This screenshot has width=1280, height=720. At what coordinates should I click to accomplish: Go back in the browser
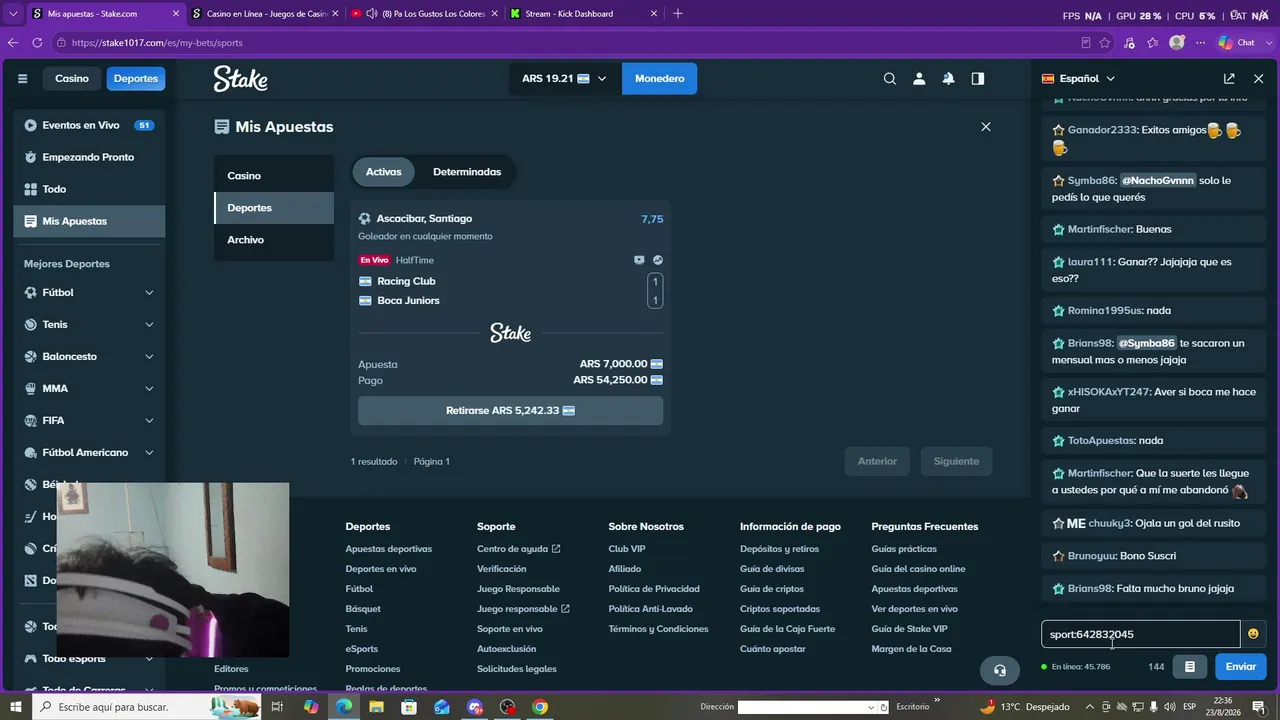click(13, 43)
